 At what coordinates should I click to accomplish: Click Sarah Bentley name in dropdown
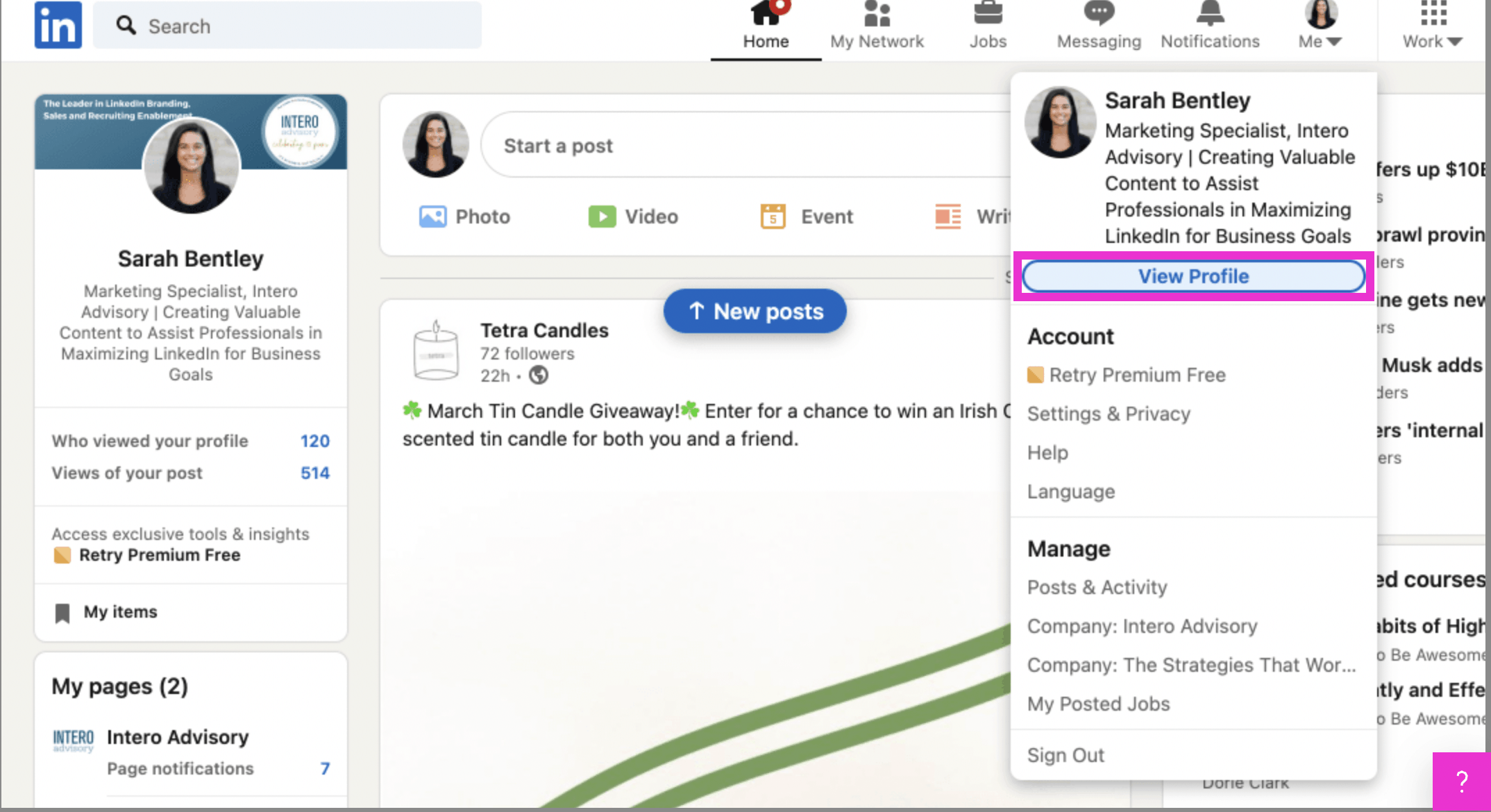point(1177,101)
